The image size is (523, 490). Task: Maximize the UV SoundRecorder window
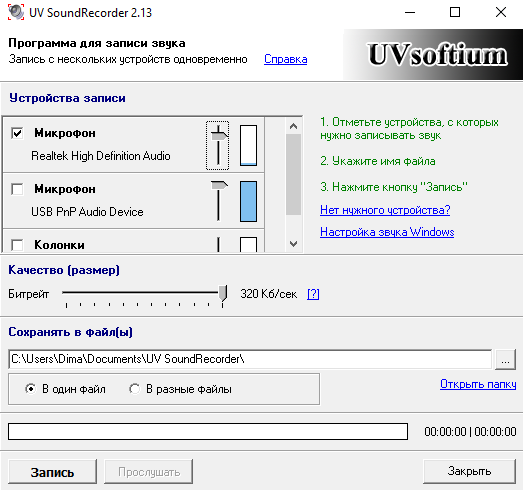coord(455,13)
